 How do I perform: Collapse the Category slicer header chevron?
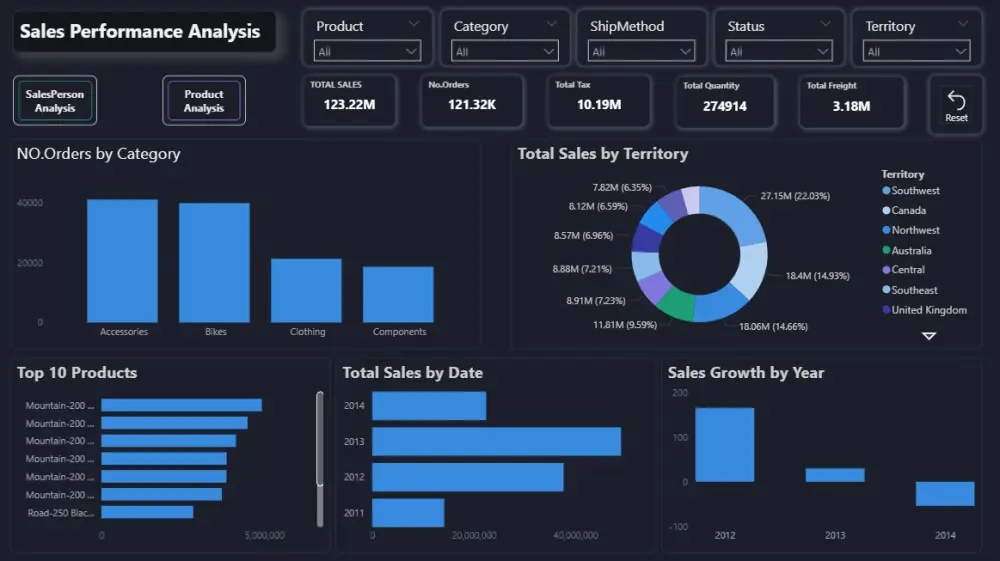551,24
